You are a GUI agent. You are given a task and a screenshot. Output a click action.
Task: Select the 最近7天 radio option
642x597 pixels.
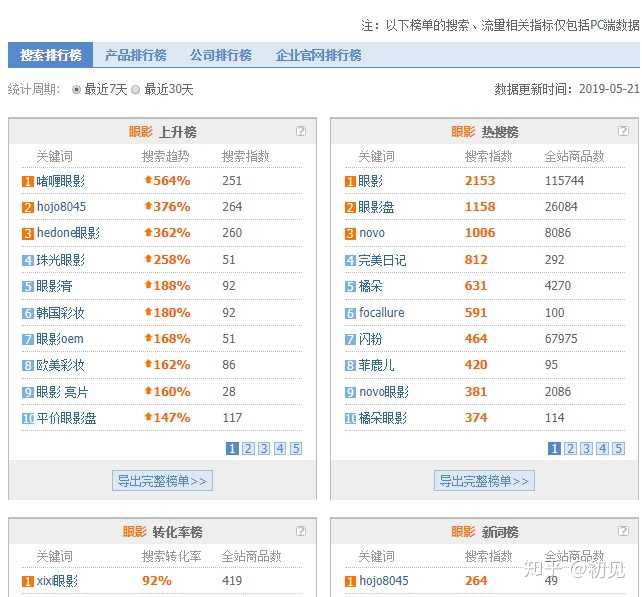click(76, 89)
